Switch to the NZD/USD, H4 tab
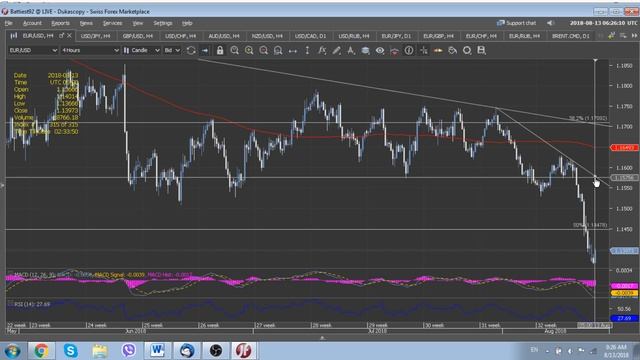This screenshot has height=360, width=640. click(267, 36)
